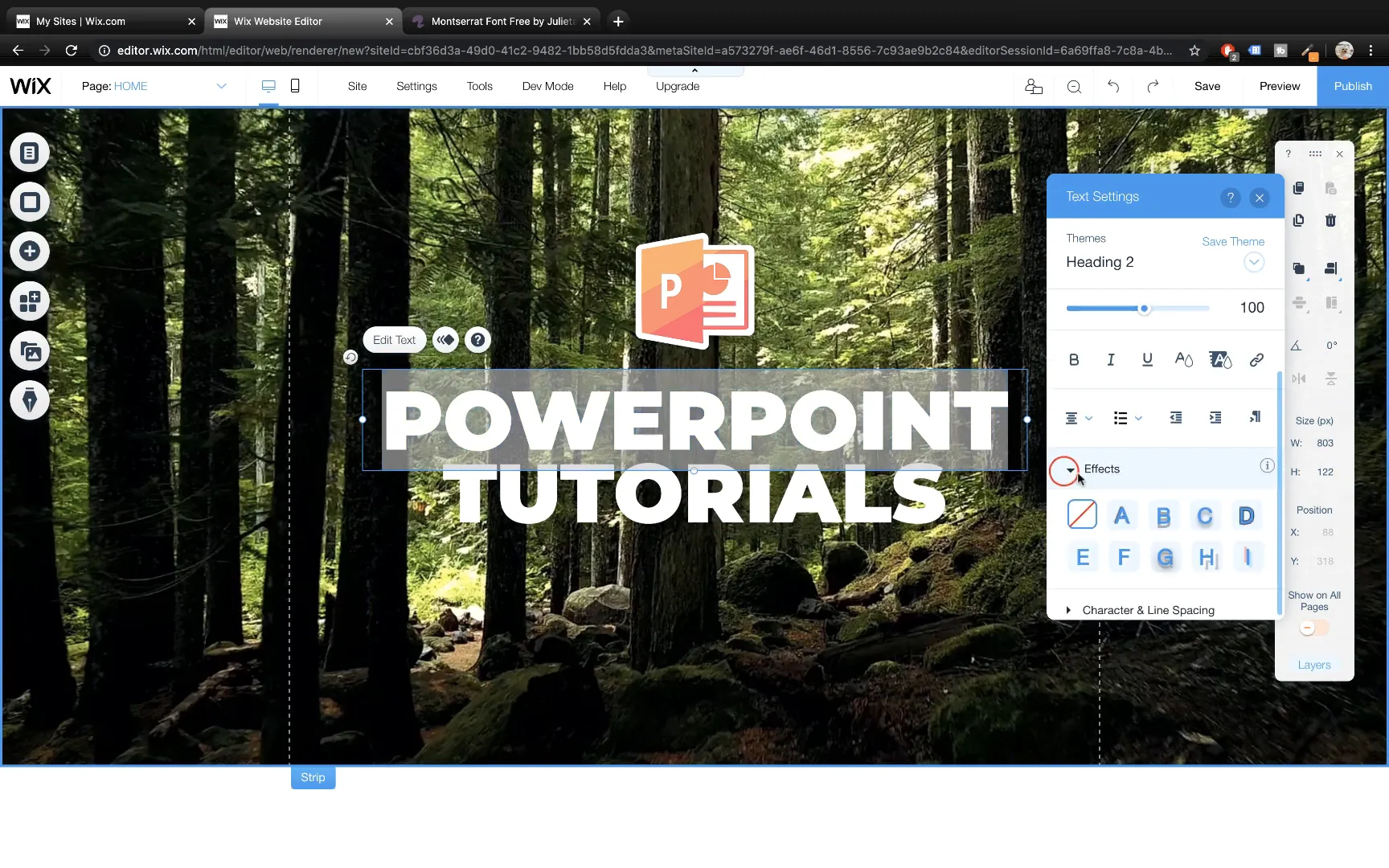Open the Add Apps panel icon

tap(30, 301)
